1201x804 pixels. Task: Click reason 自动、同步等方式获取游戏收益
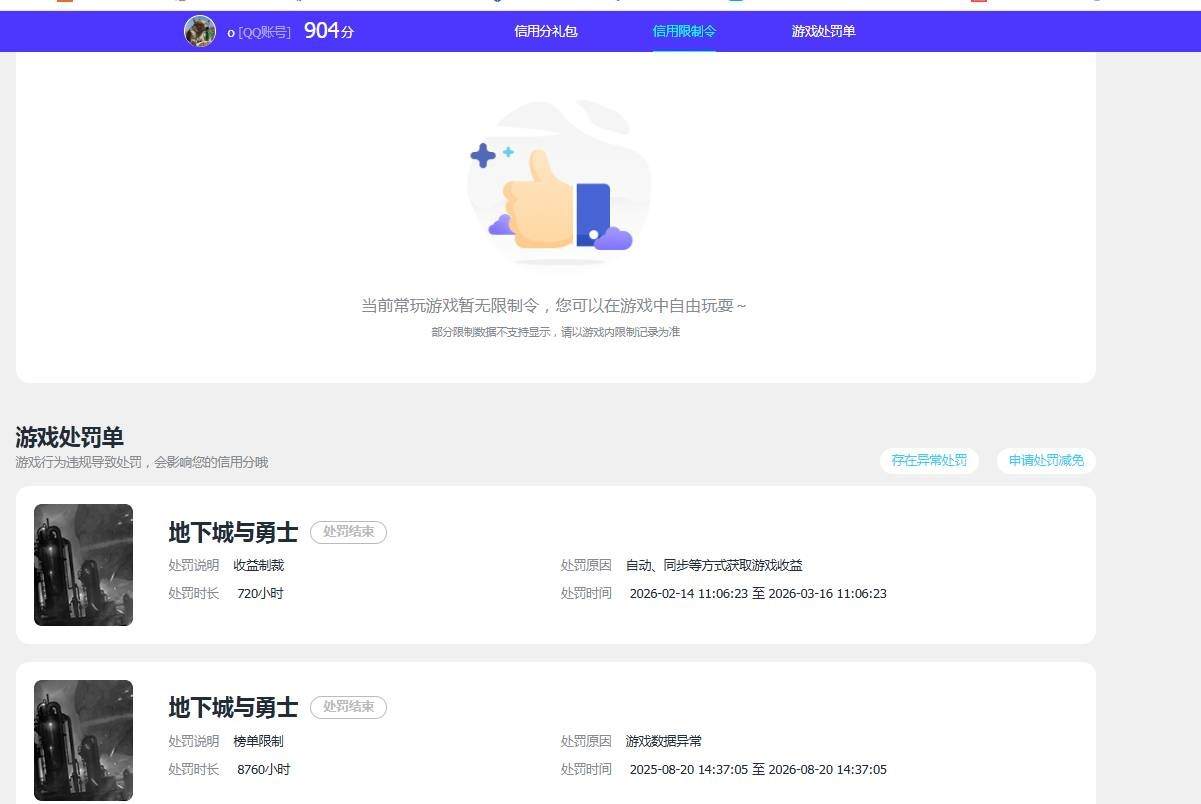pos(714,566)
